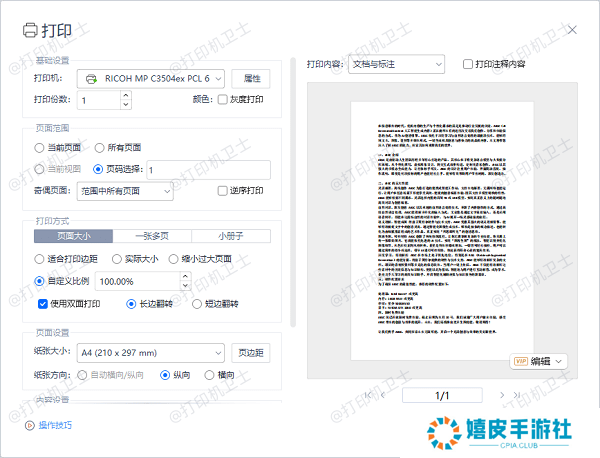Increase print copies with up arrow

[125, 95]
